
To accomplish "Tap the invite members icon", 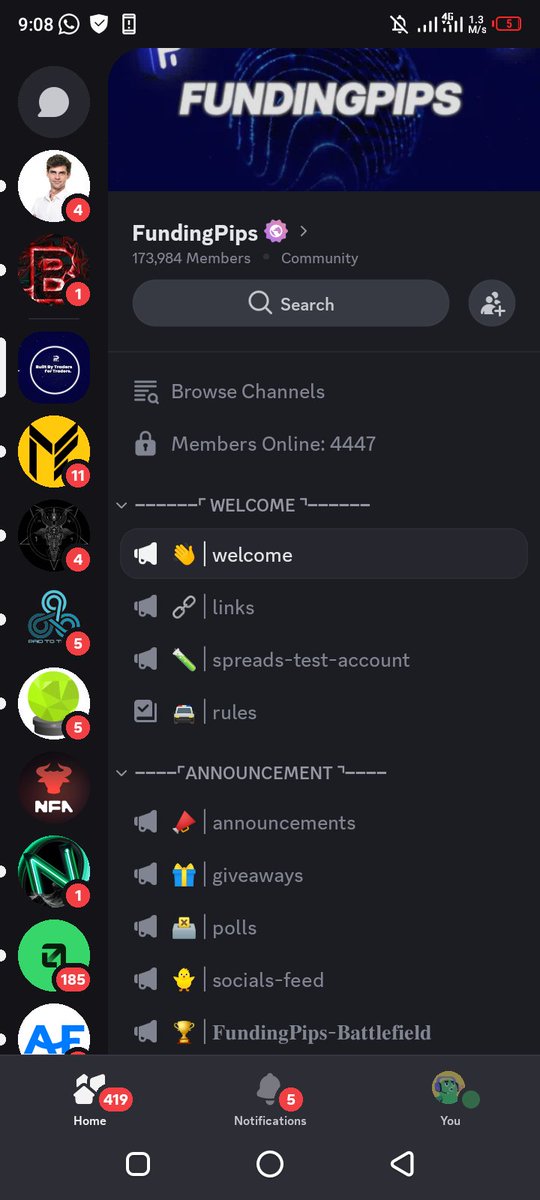I will [492, 303].
